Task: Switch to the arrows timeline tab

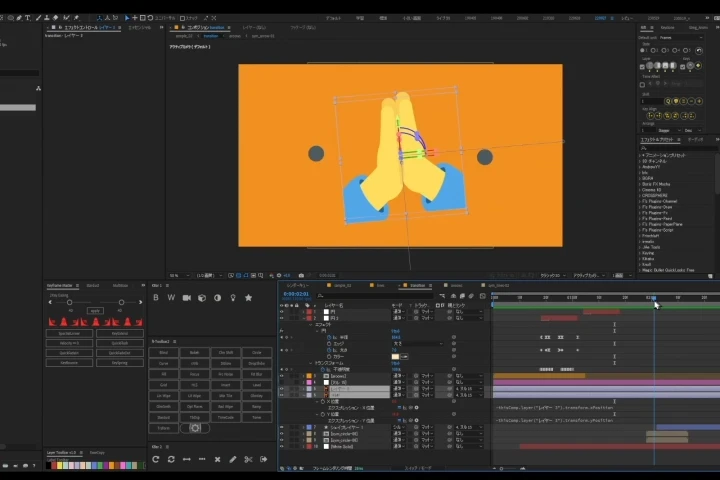Action: pyautogui.click(x=456, y=285)
